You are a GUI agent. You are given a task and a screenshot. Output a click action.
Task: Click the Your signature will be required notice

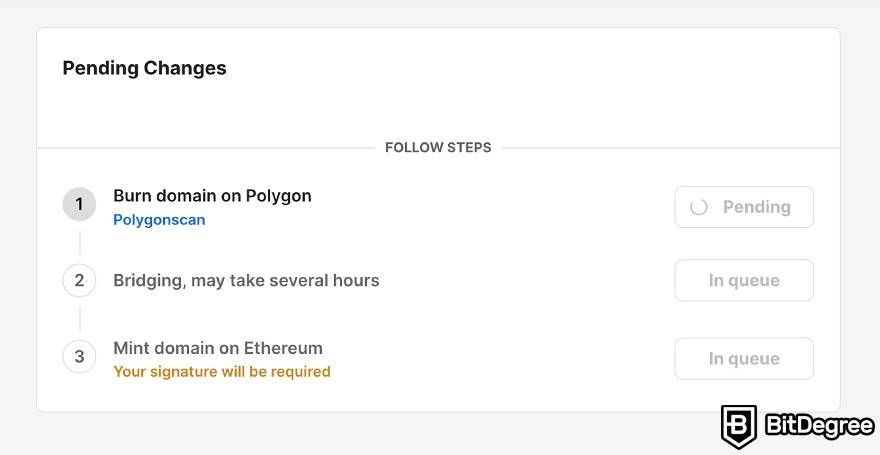pos(222,371)
